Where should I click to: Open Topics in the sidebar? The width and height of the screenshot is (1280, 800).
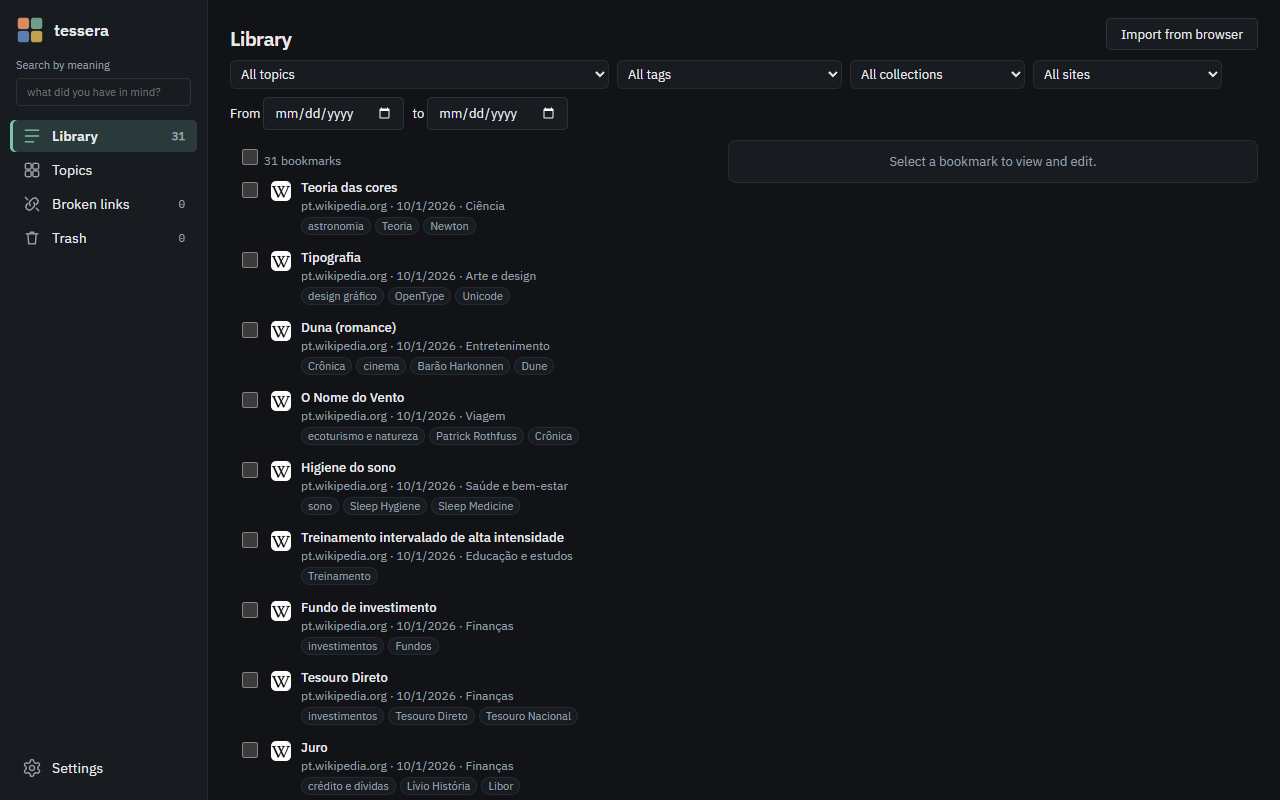coord(104,170)
